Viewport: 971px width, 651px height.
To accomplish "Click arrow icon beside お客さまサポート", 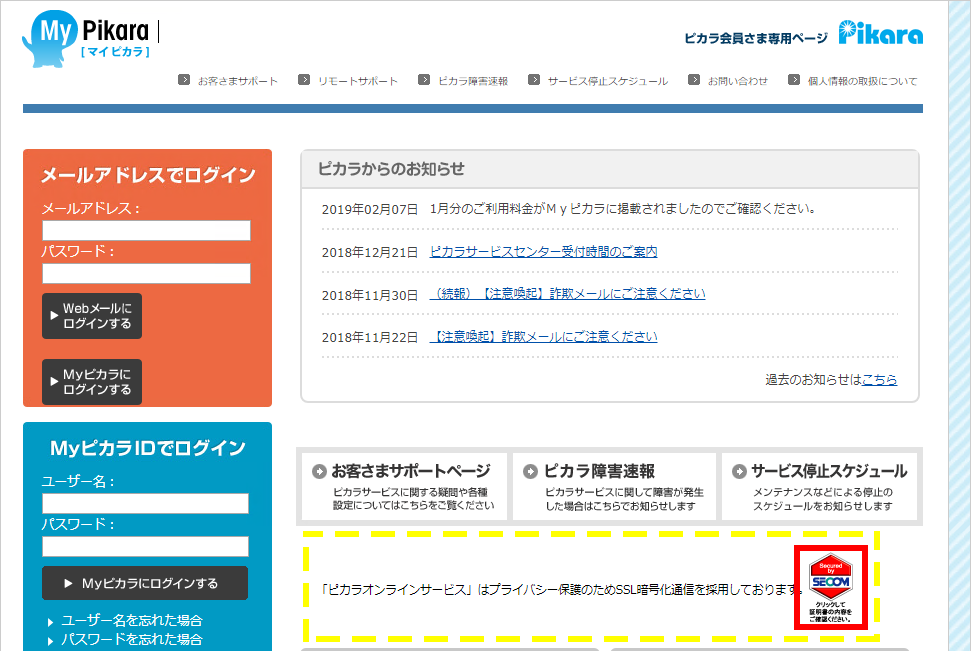I will pos(184,79).
